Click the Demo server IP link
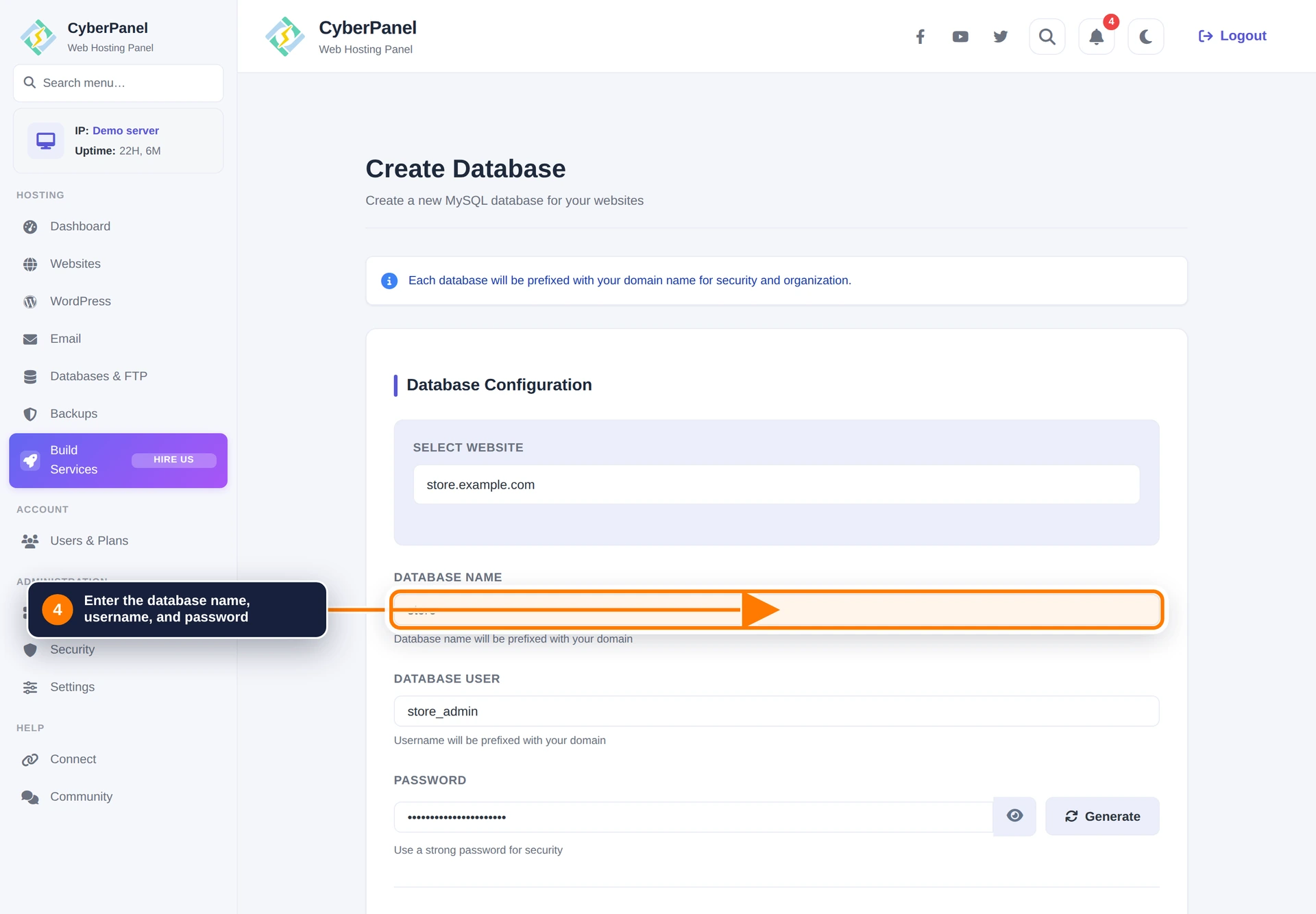 125,130
